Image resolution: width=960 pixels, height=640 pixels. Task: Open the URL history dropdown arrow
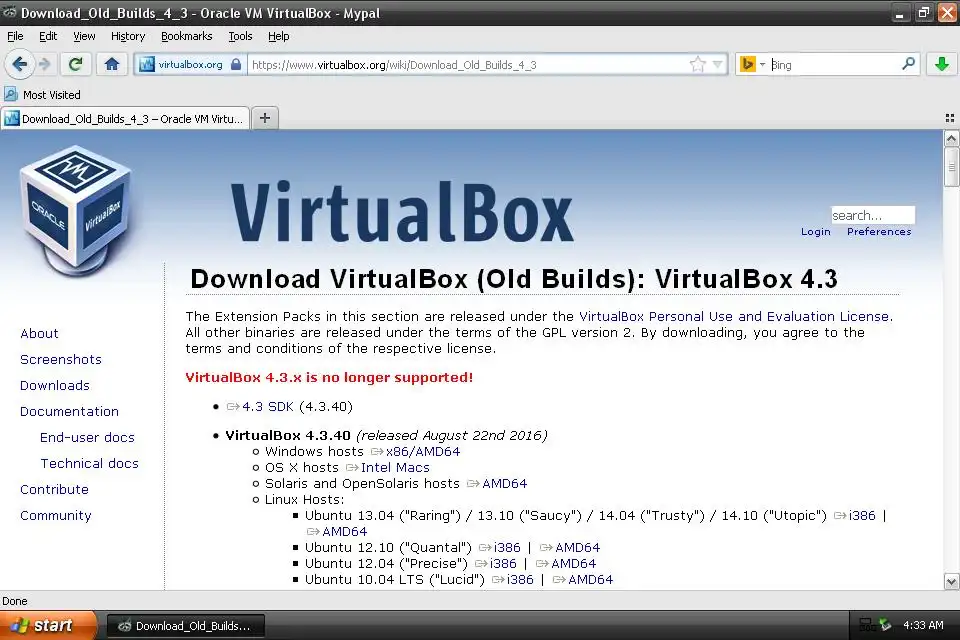718,64
